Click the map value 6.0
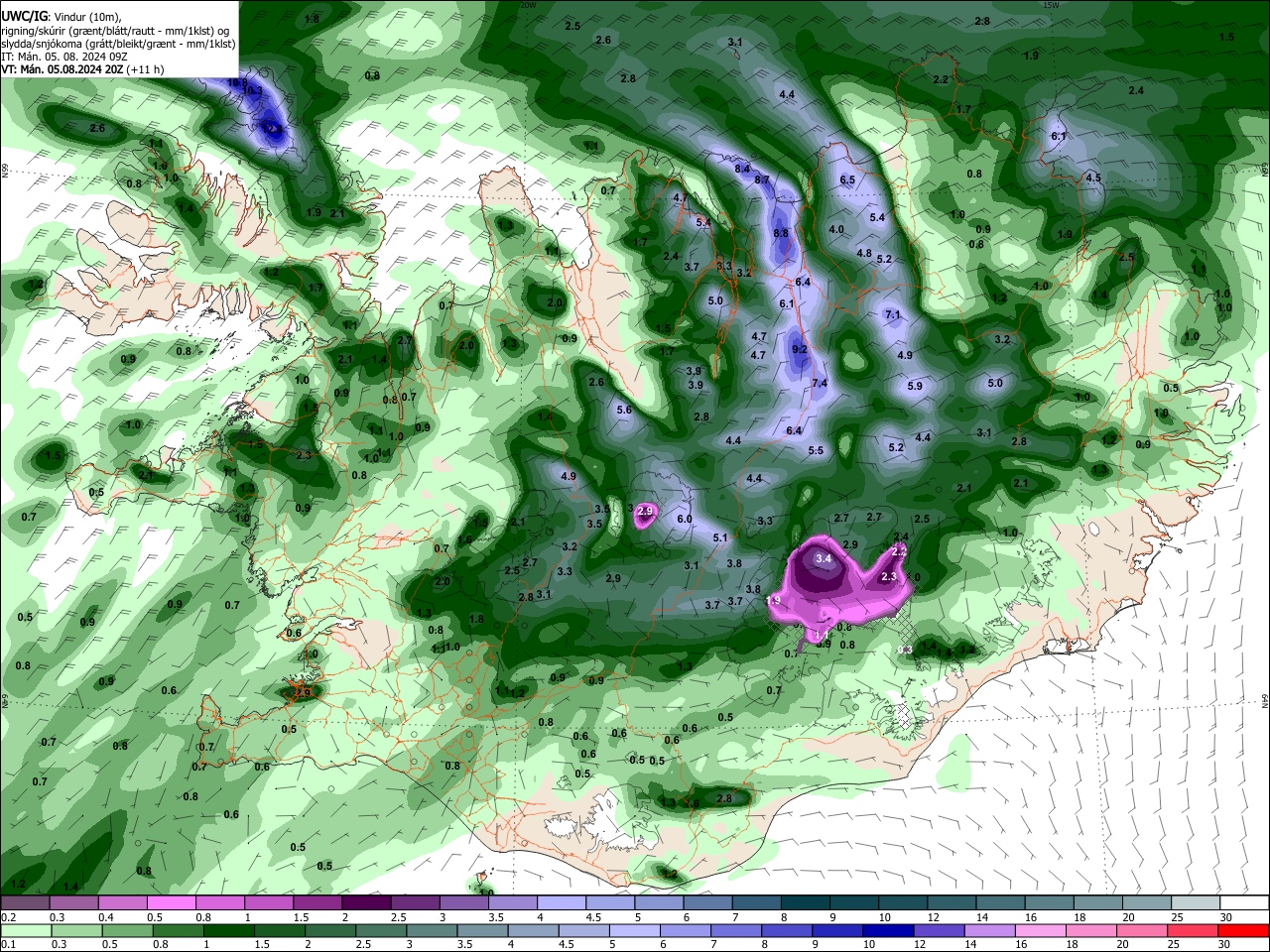Screen dimensions: 1270x952 point(685,519)
